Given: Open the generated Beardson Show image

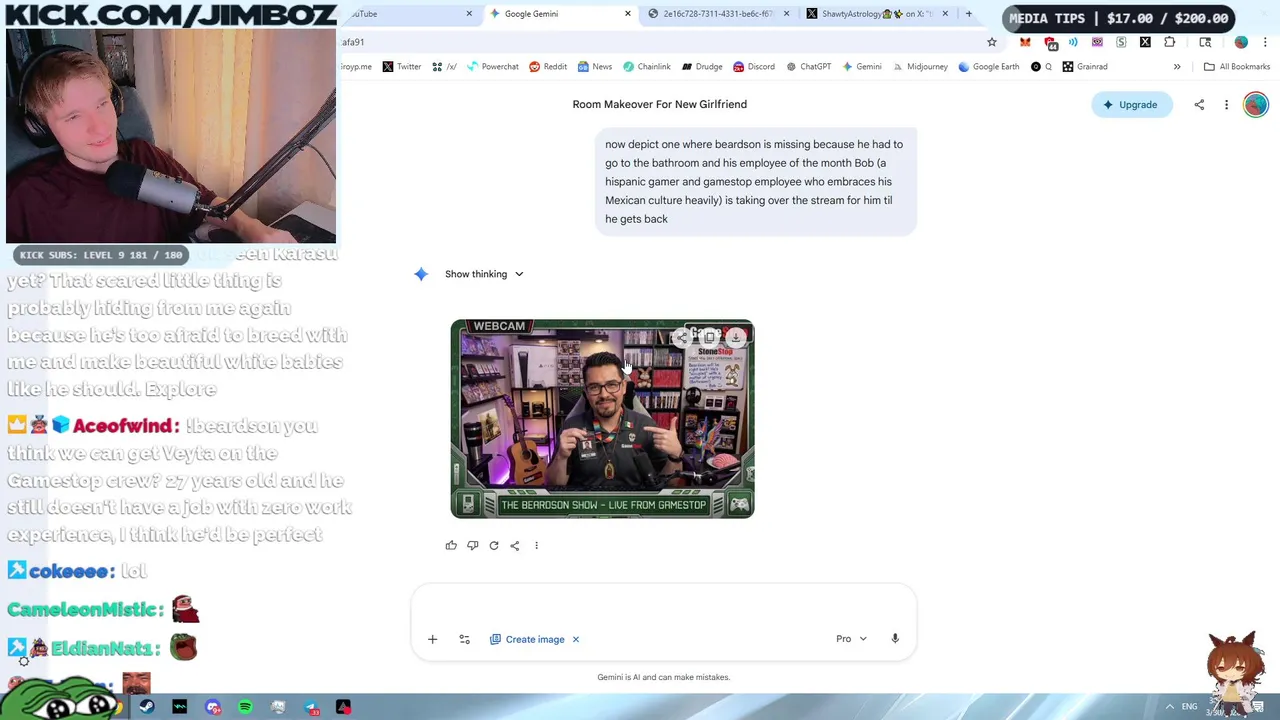Looking at the screenshot, I should pos(602,419).
